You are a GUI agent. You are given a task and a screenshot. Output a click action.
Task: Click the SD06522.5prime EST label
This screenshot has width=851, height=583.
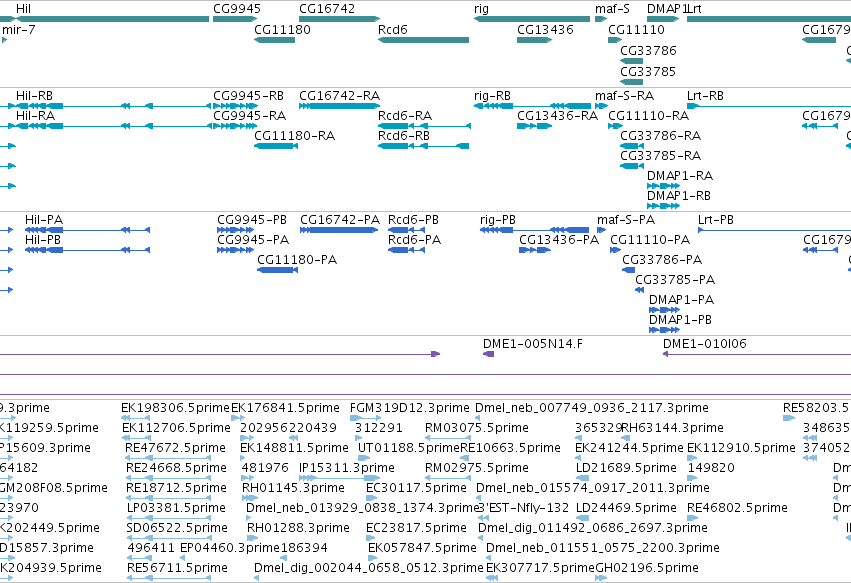177,528
